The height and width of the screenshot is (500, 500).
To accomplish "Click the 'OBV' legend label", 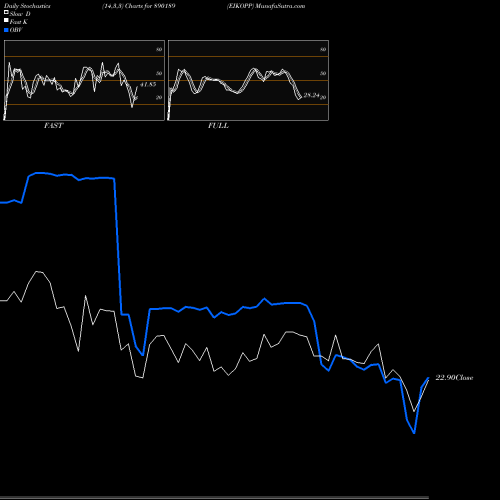I will point(16,30).
